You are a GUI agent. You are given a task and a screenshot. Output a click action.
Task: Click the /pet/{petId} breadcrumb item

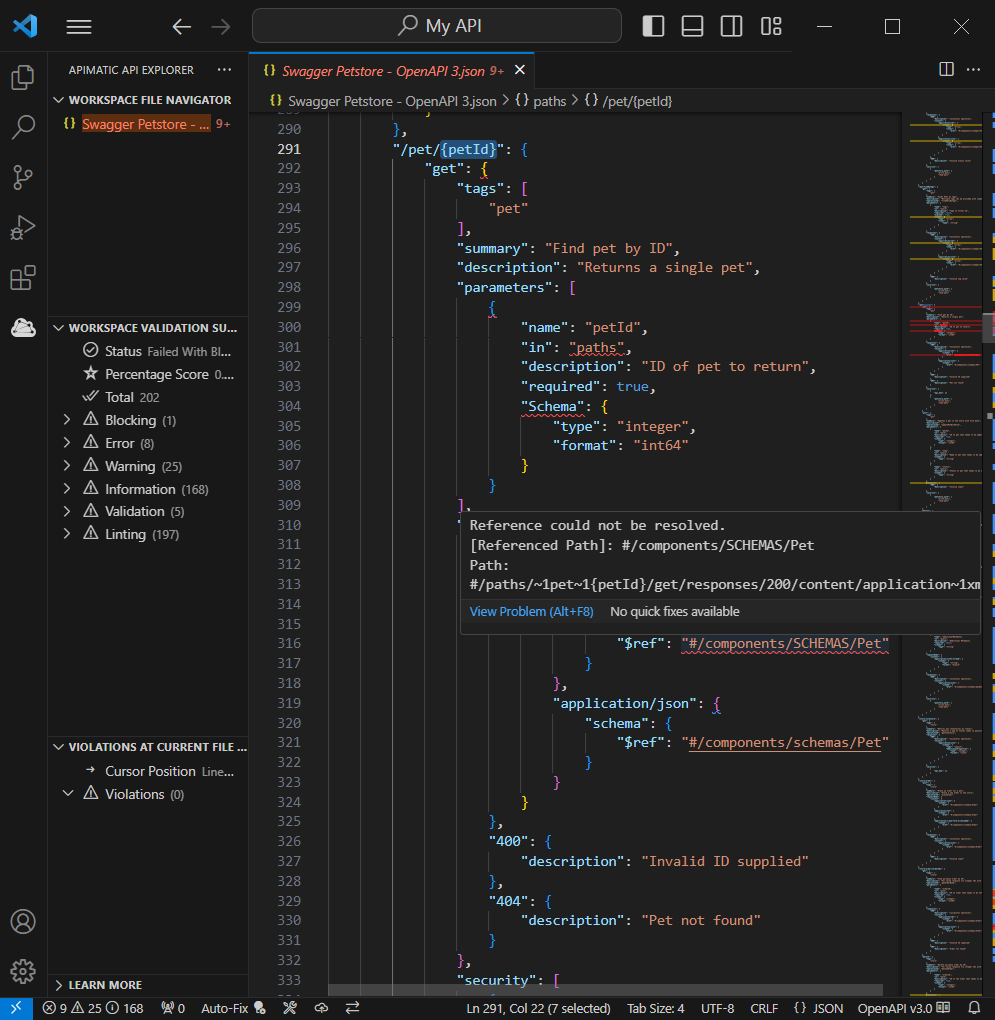628,101
